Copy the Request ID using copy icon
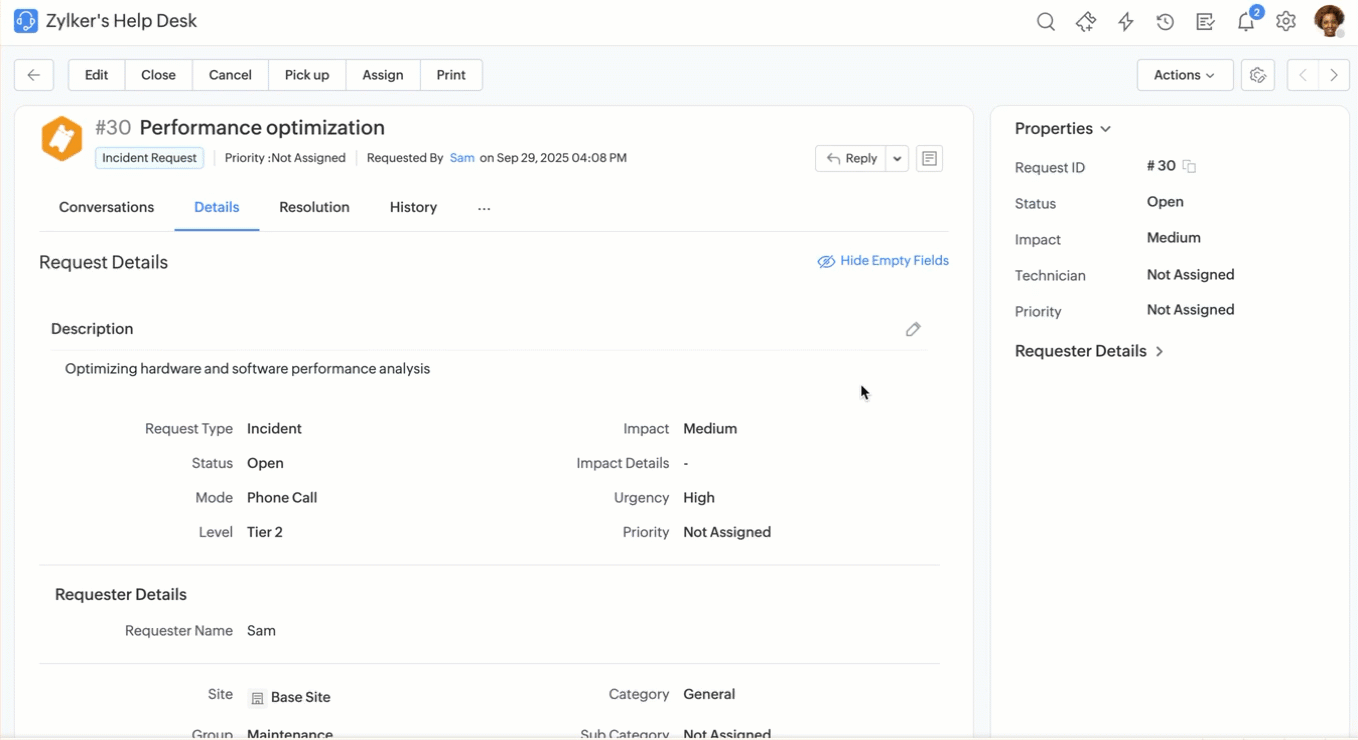Image resolution: width=1358 pixels, height=740 pixels. 1189,167
